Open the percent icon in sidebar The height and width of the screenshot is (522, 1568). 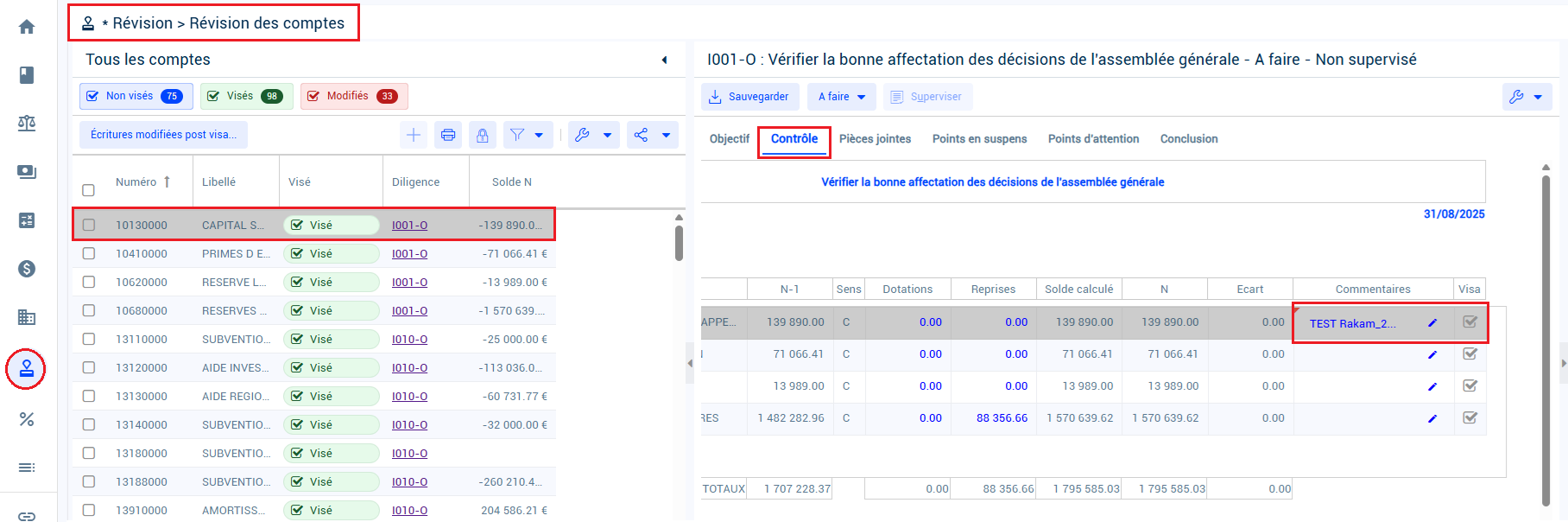coord(27,419)
